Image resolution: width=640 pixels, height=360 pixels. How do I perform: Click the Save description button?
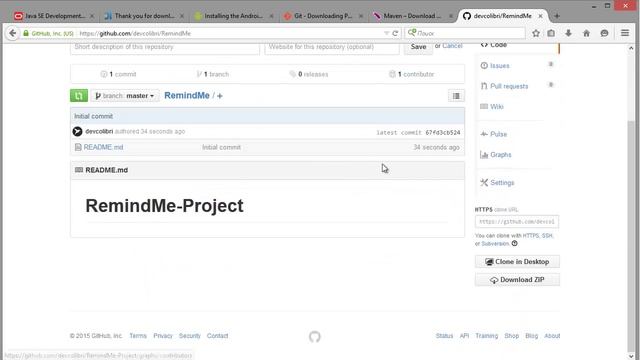418,47
